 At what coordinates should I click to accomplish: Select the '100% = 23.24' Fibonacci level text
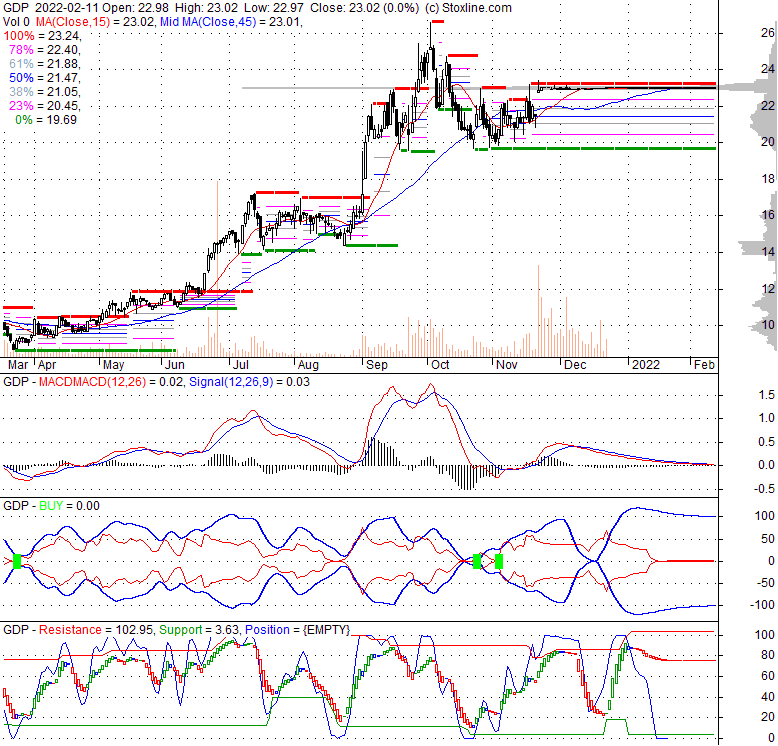42,36
